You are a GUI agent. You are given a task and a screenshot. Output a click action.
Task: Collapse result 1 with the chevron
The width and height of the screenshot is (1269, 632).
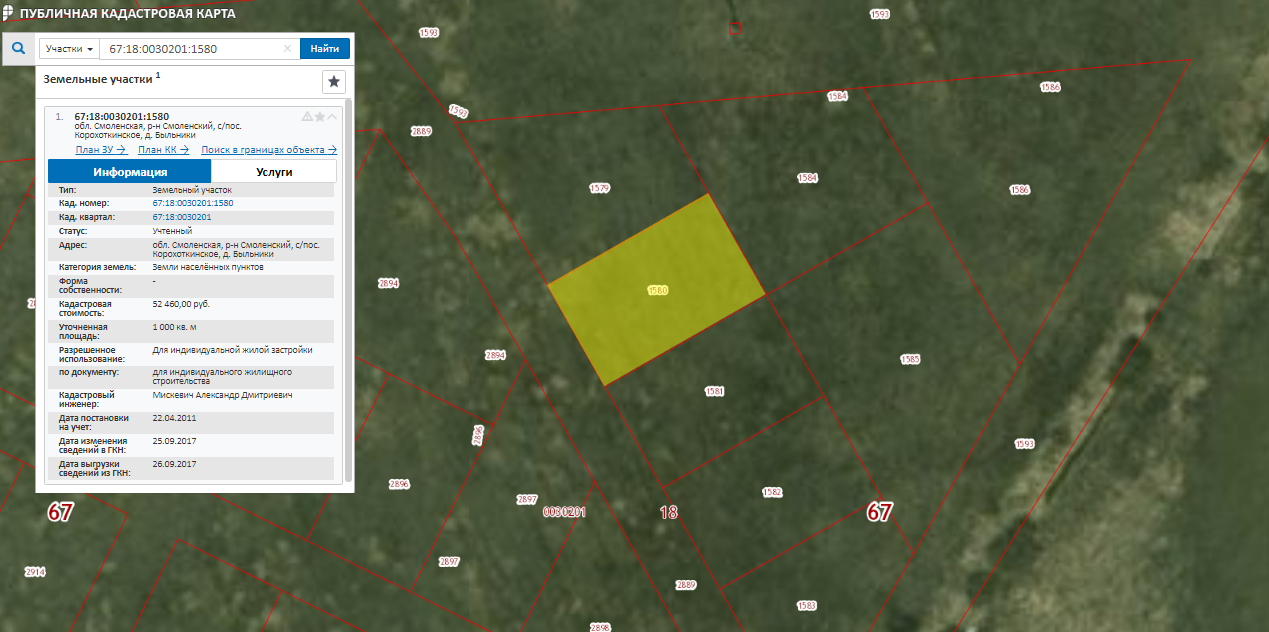[x=332, y=116]
